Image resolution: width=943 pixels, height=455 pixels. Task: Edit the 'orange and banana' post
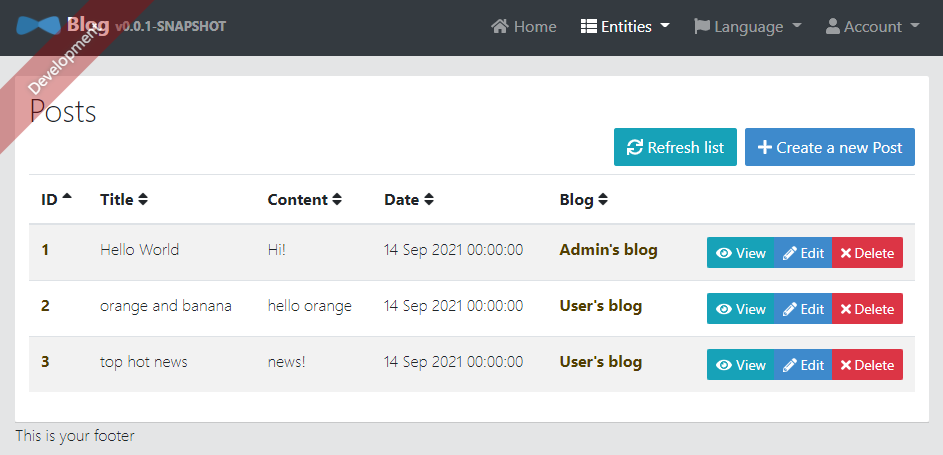(x=803, y=309)
